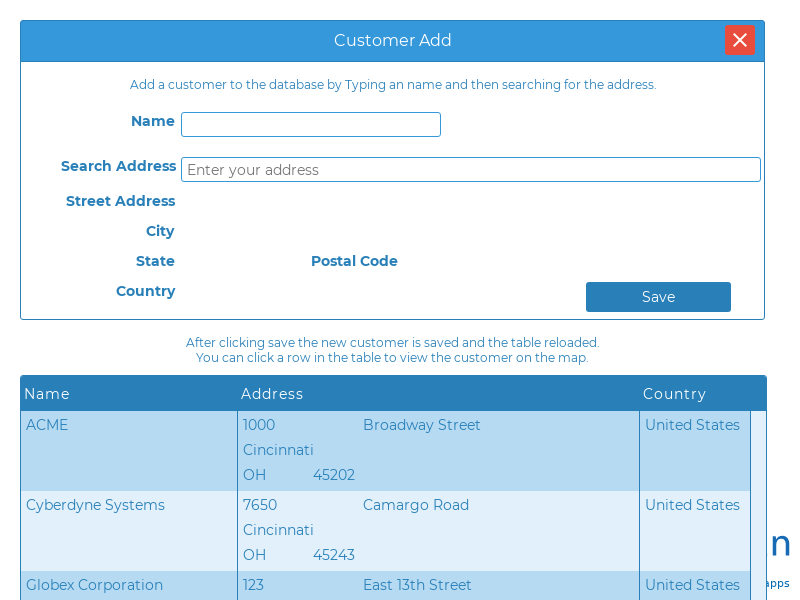Click the Name input field

tap(310, 124)
